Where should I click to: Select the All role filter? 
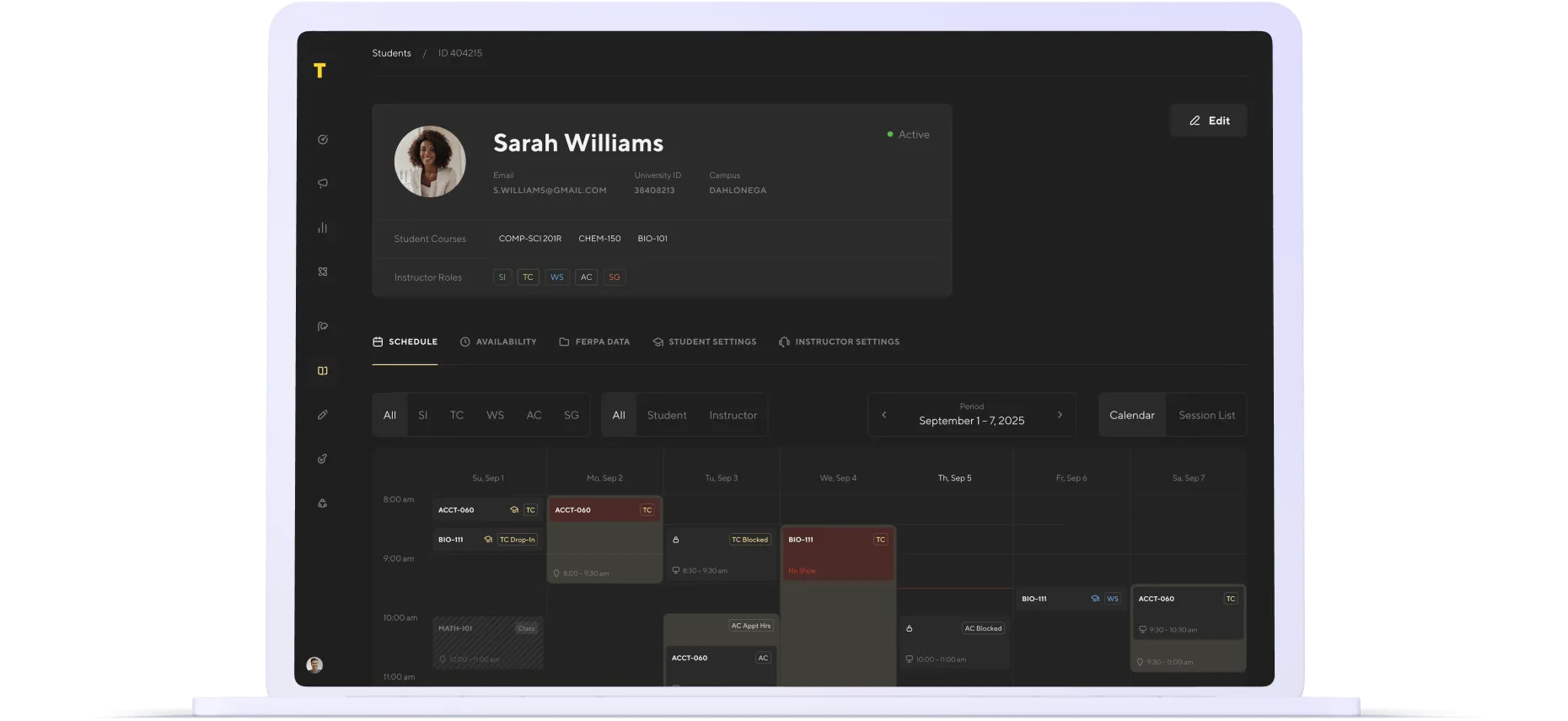[x=389, y=415]
